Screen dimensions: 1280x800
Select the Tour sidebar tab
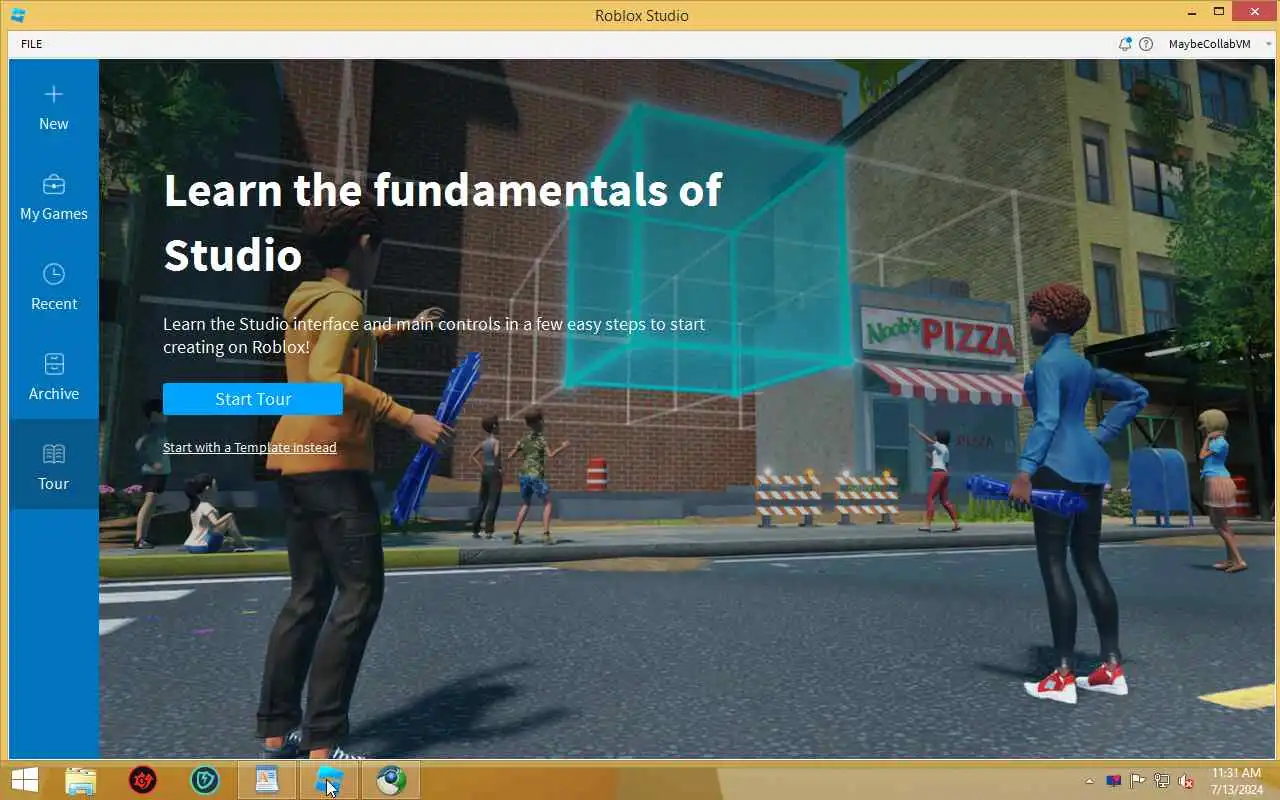click(54, 465)
